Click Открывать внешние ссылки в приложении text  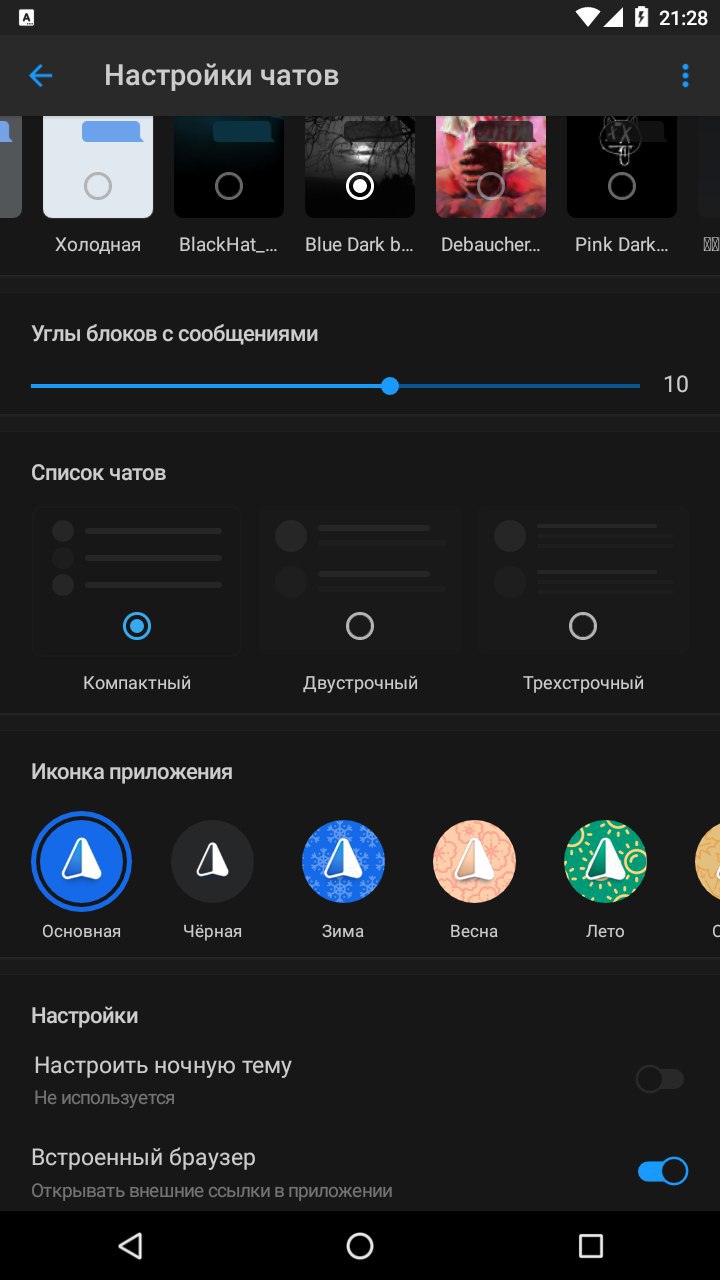coord(211,1191)
